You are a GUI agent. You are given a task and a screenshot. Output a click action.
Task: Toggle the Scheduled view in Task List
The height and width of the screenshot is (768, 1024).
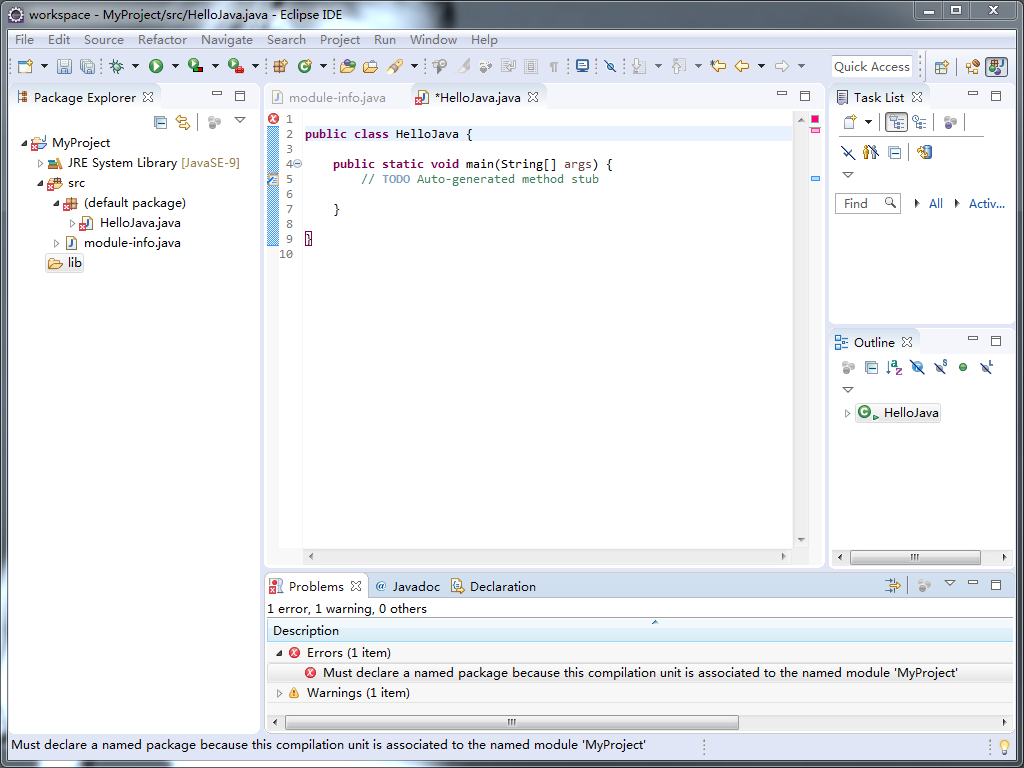pyautogui.click(x=920, y=122)
